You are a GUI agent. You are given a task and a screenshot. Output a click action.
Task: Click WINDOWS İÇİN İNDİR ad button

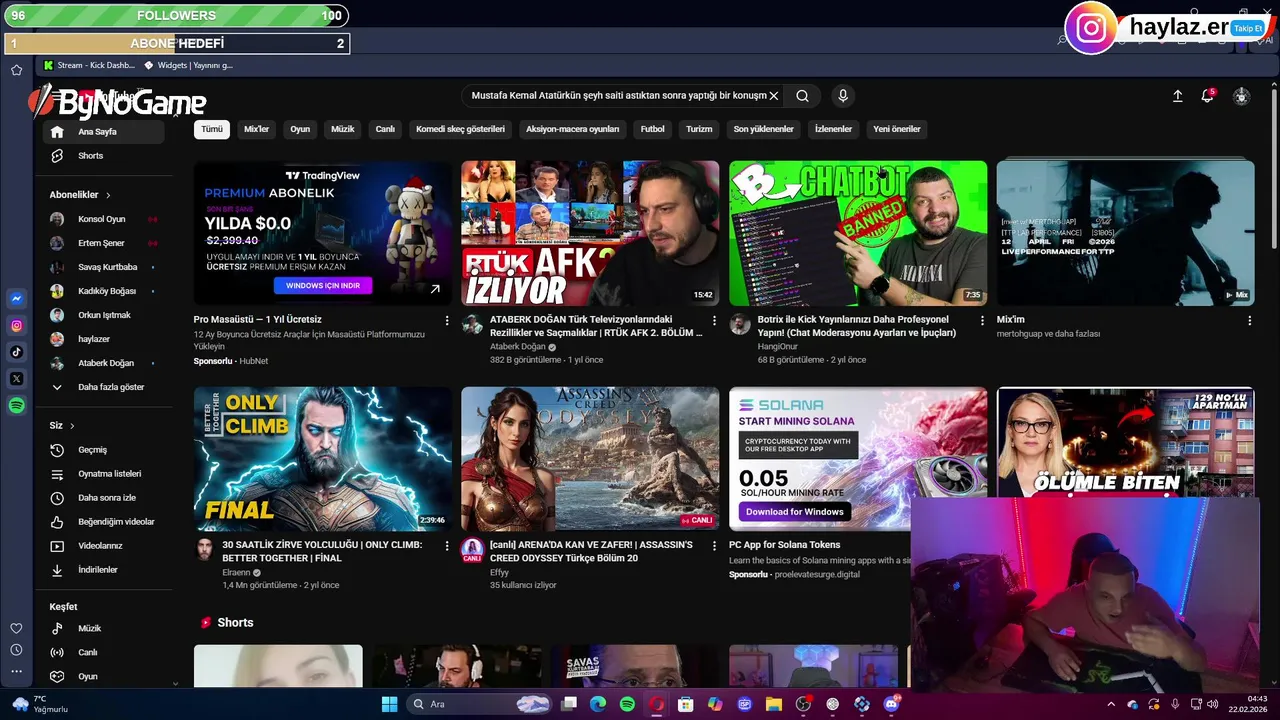323,285
